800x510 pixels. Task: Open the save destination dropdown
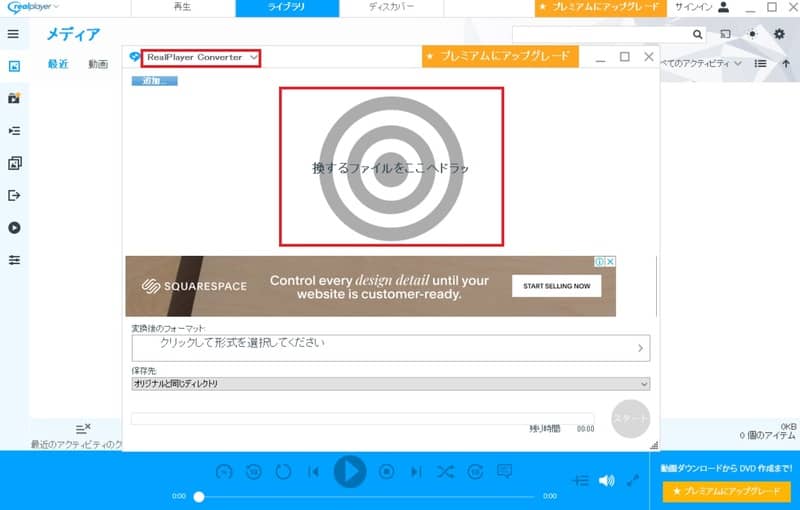[391, 384]
